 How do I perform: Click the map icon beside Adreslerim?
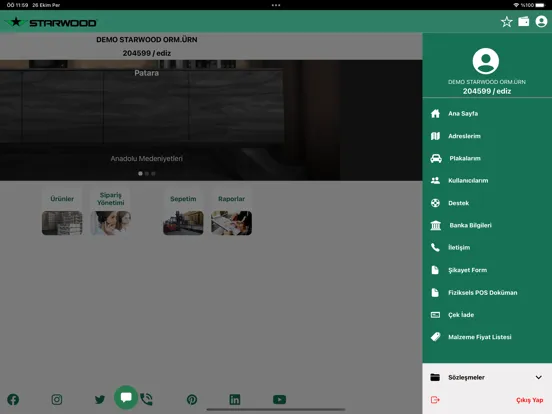click(435, 136)
